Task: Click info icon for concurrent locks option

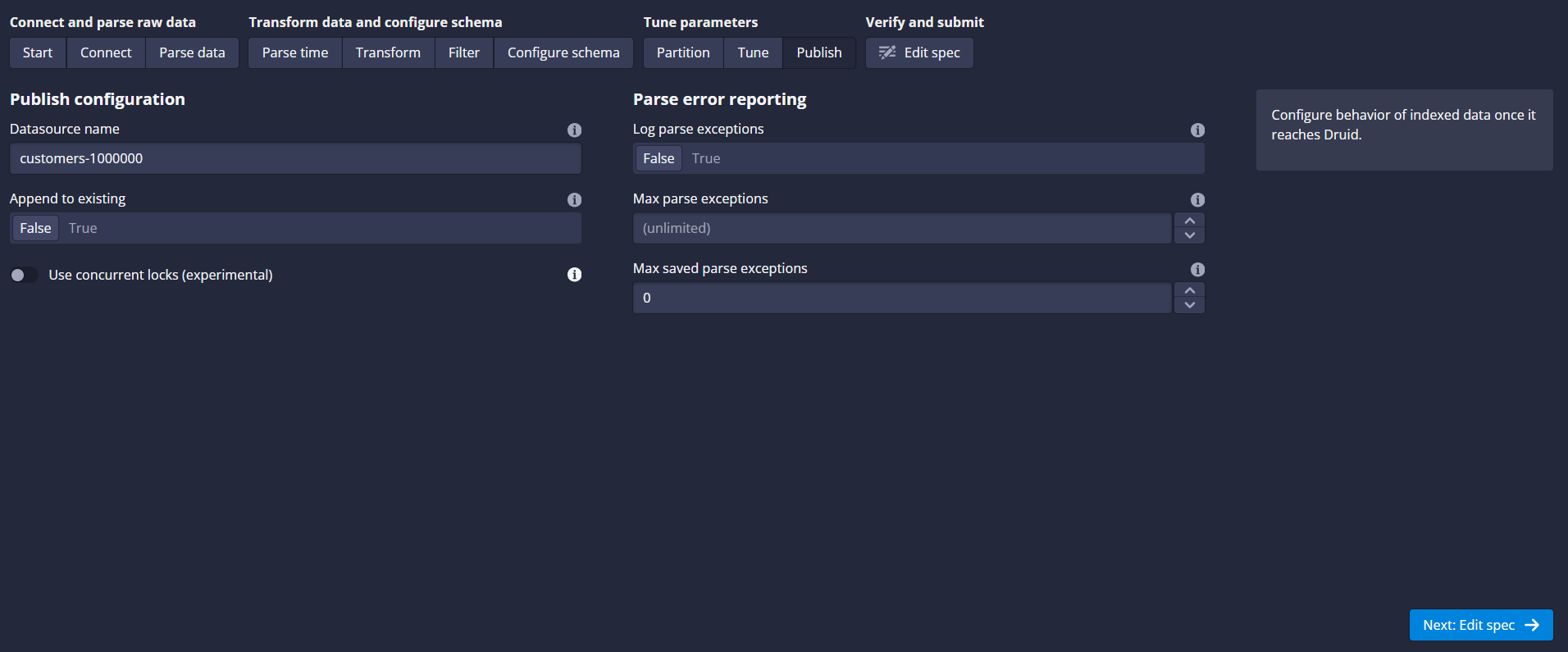Action: click(x=574, y=275)
